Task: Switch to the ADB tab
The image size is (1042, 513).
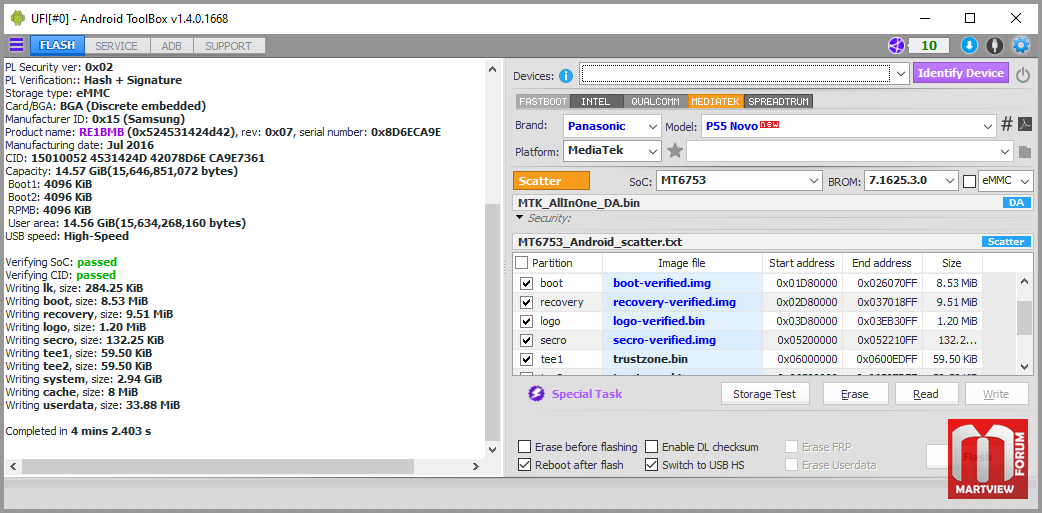Action: coord(171,46)
